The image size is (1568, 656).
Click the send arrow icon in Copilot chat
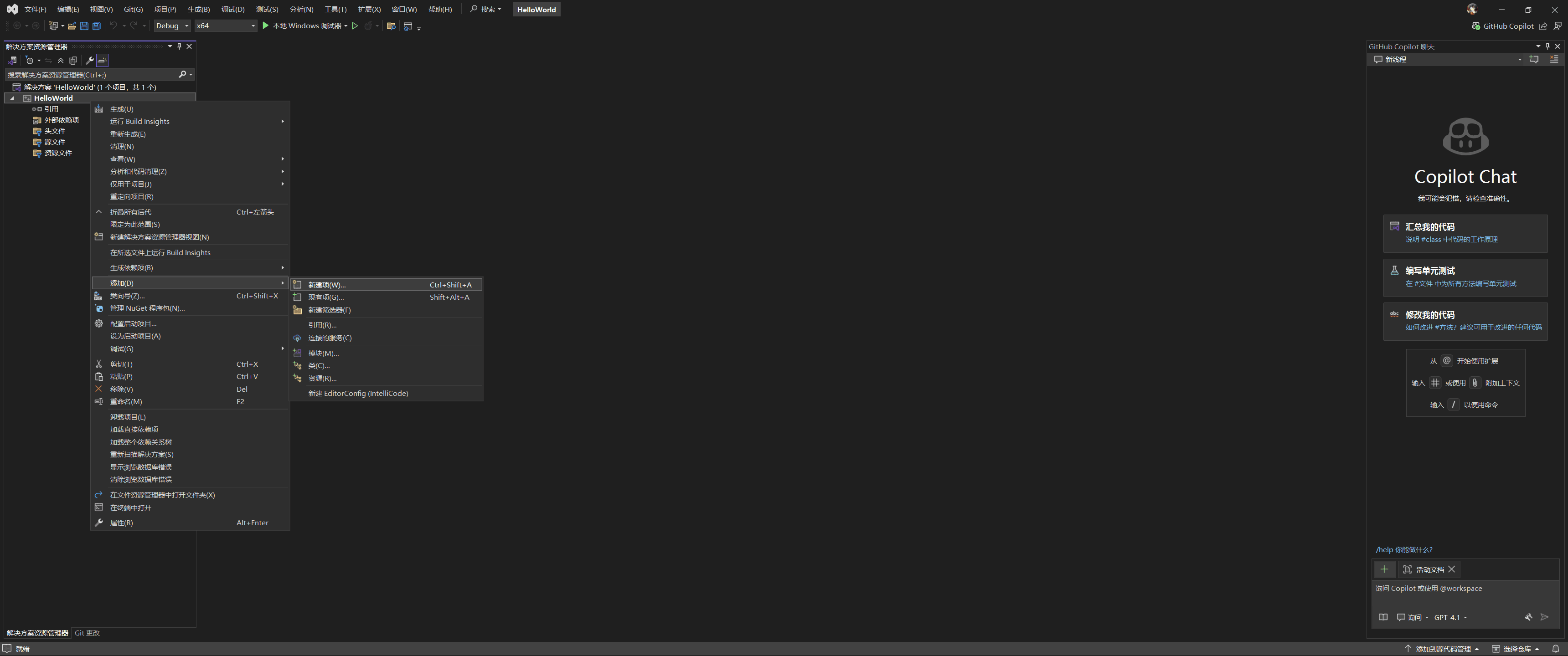coord(1544,617)
